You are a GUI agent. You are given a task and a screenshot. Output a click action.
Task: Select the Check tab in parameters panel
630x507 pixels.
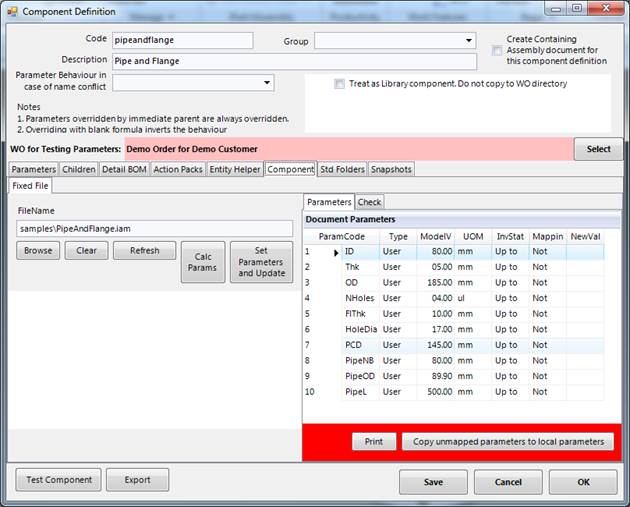369,202
